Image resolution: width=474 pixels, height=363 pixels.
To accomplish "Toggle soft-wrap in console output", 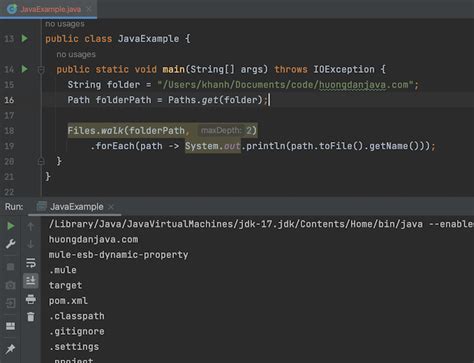I will click(x=31, y=263).
